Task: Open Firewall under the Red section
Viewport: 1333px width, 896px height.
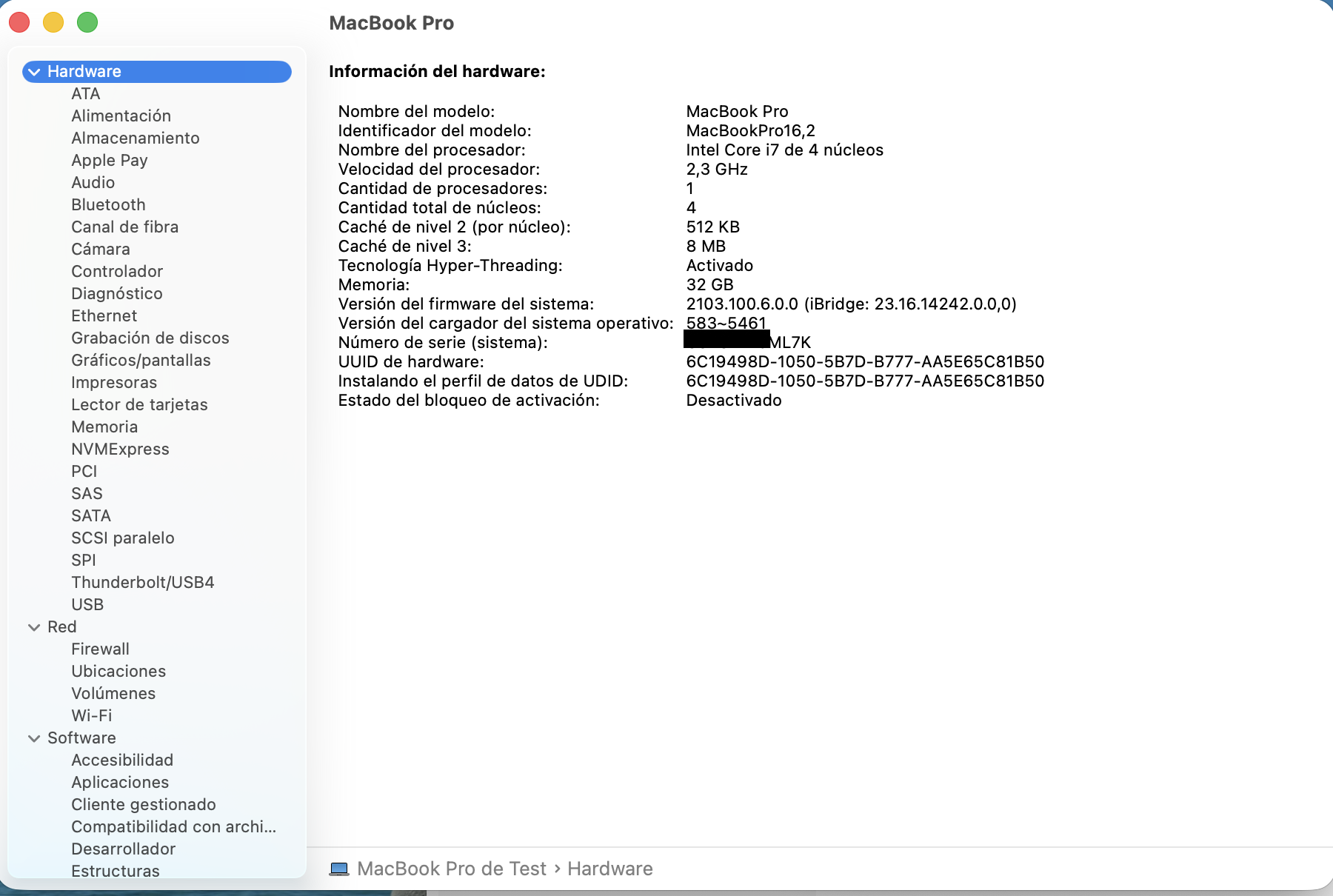Action: pyautogui.click(x=100, y=649)
